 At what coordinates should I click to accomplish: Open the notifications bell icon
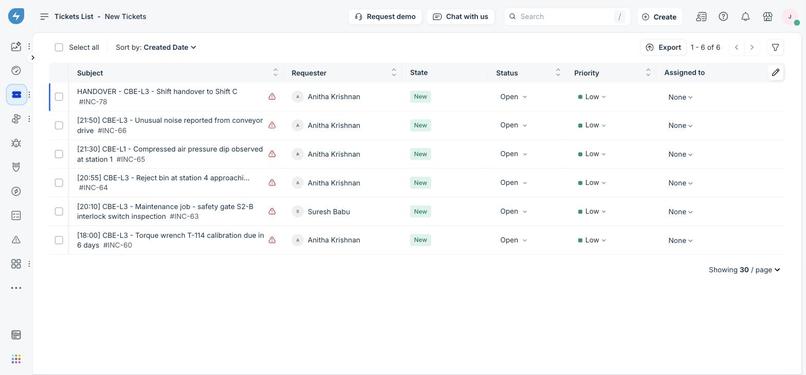(x=745, y=16)
